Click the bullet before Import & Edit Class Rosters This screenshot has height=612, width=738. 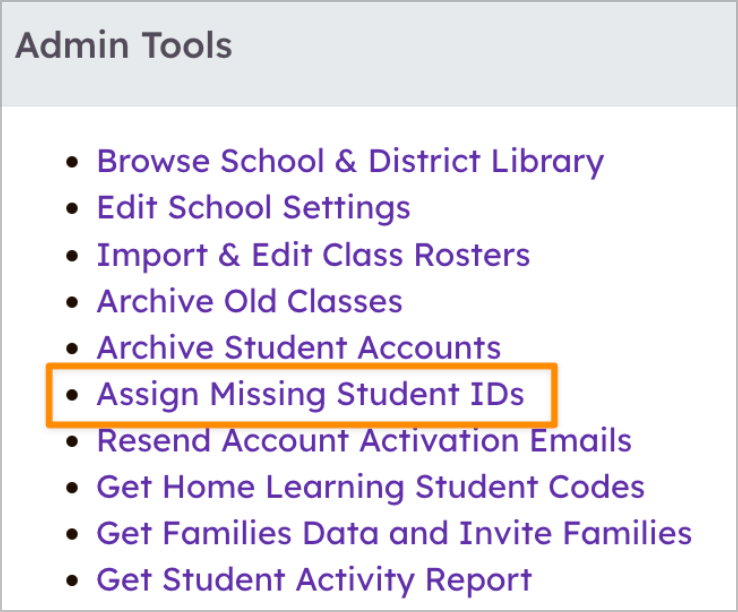(70, 256)
